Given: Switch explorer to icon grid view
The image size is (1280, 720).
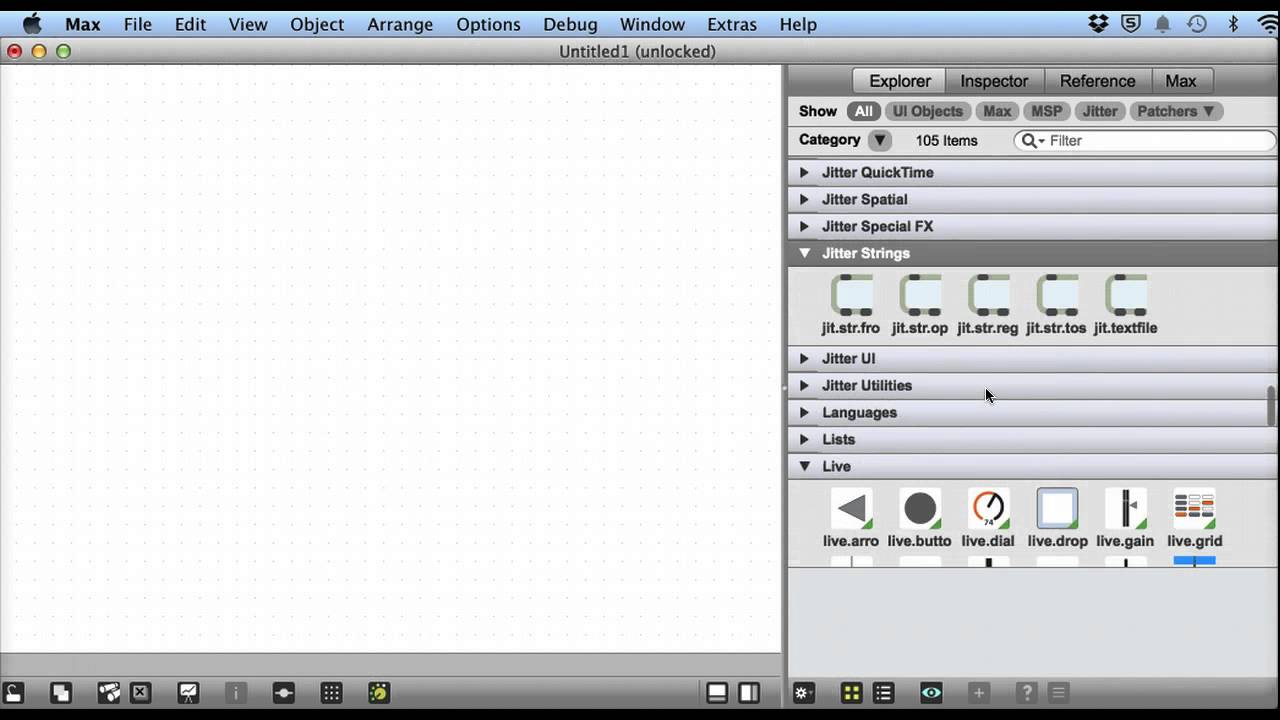Looking at the screenshot, I should coord(851,692).
